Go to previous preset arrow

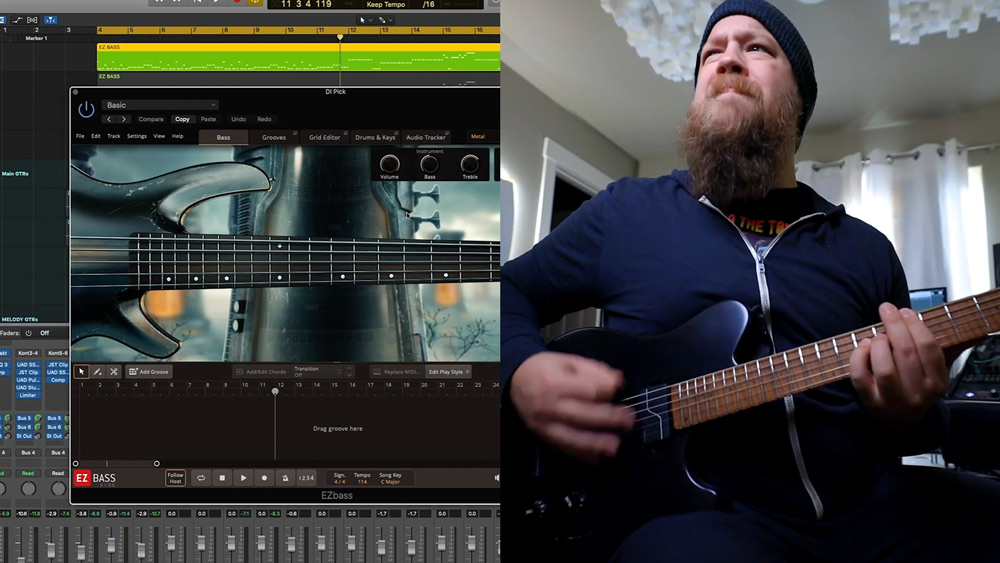point(109,119)
